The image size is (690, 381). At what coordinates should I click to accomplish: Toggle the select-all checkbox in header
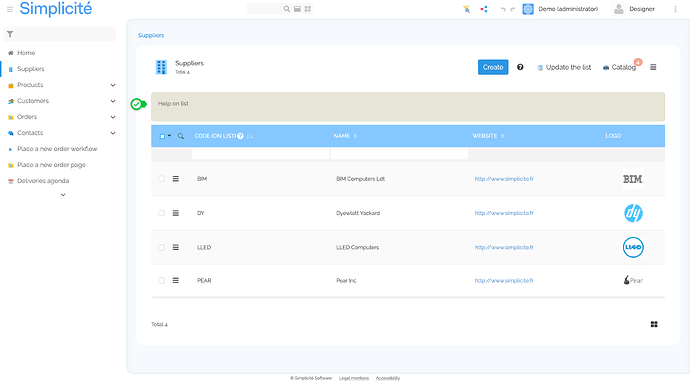point(162,136)
